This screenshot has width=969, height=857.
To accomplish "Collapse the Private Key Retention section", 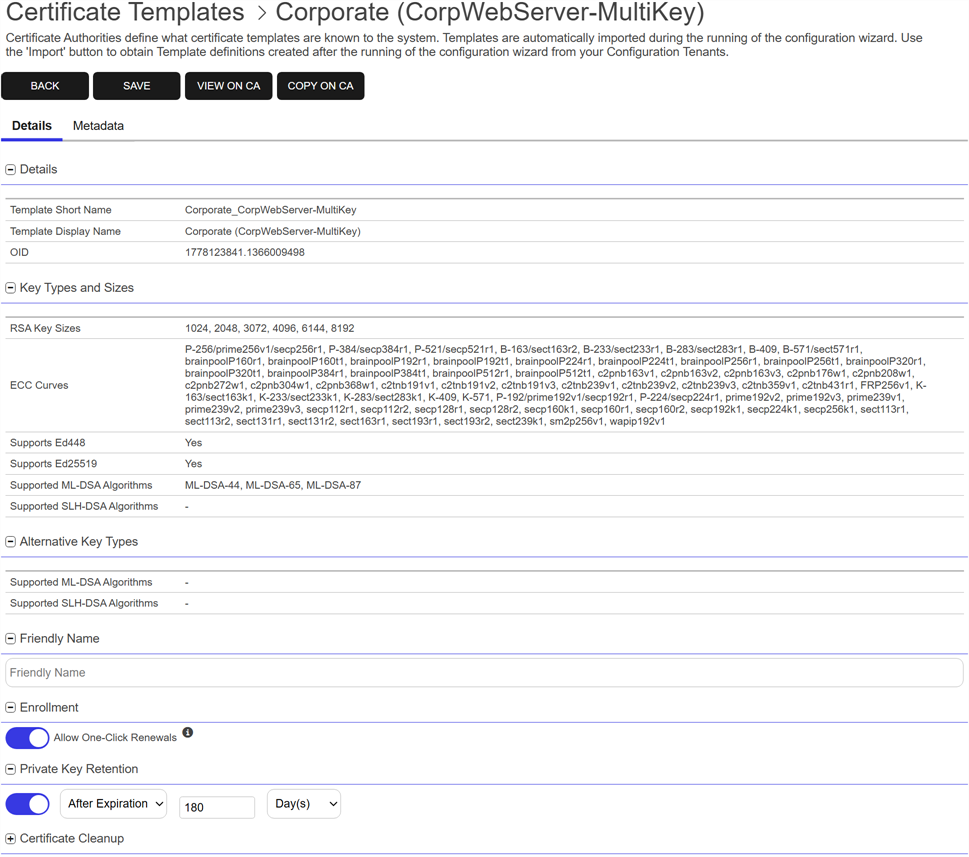I will [x=11, y=770].
